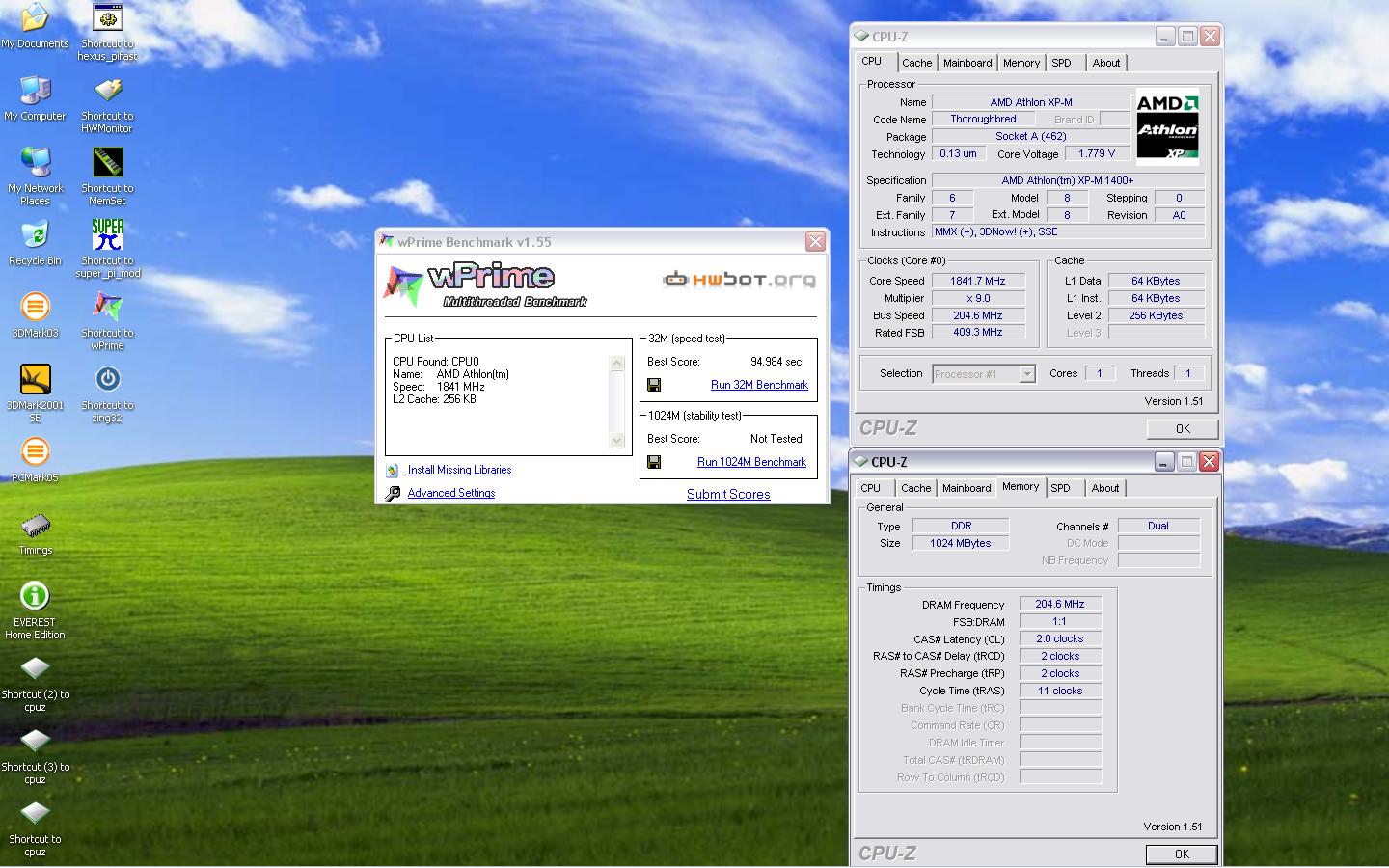Screen dimensions: 1389x868
Task: Minimize the bottom CPU-Z window
Action: tap(1164, 462)
